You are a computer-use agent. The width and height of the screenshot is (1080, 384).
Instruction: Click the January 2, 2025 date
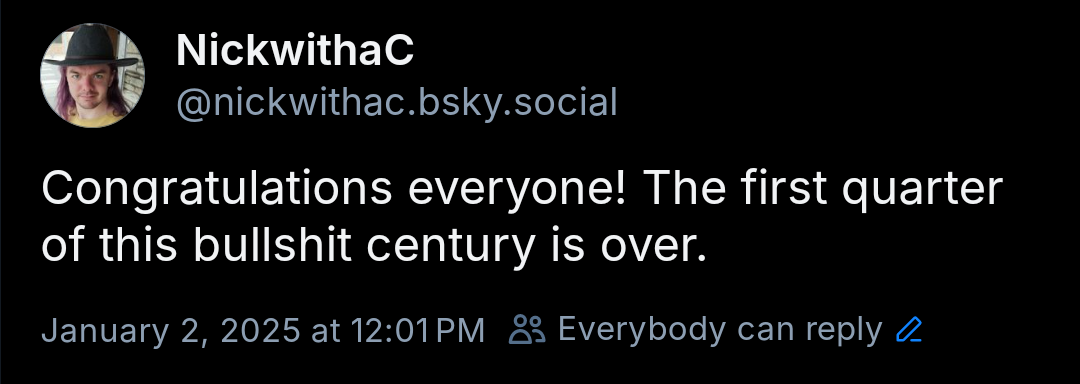point(171,331)
